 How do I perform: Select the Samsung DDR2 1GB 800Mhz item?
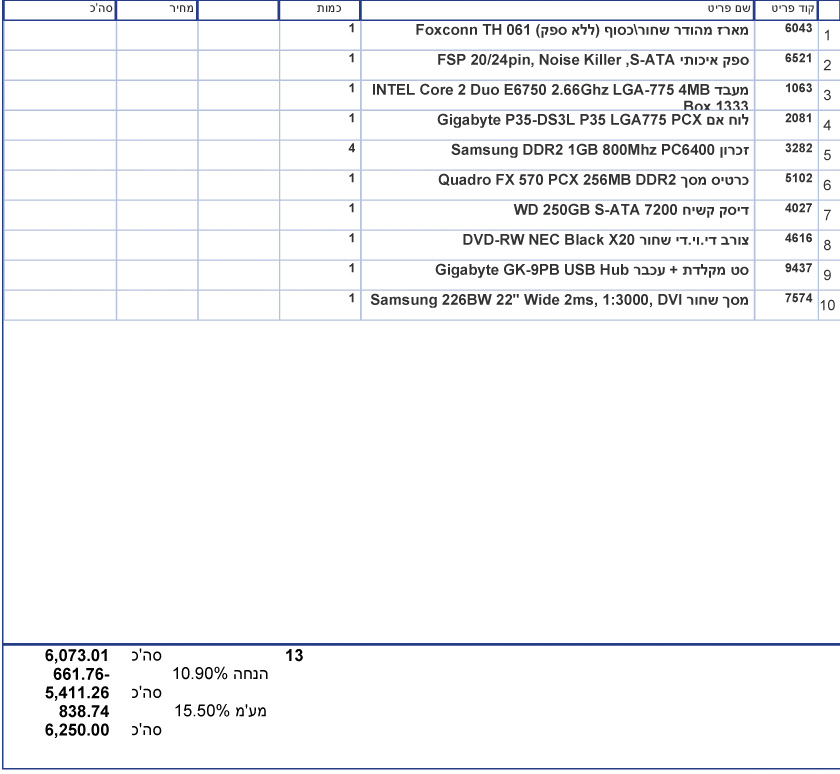[599, 150]
